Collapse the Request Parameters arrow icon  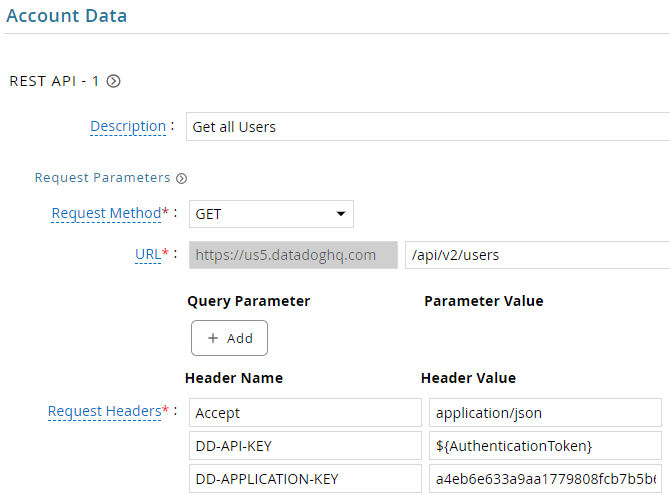click(x=182, y=178)
